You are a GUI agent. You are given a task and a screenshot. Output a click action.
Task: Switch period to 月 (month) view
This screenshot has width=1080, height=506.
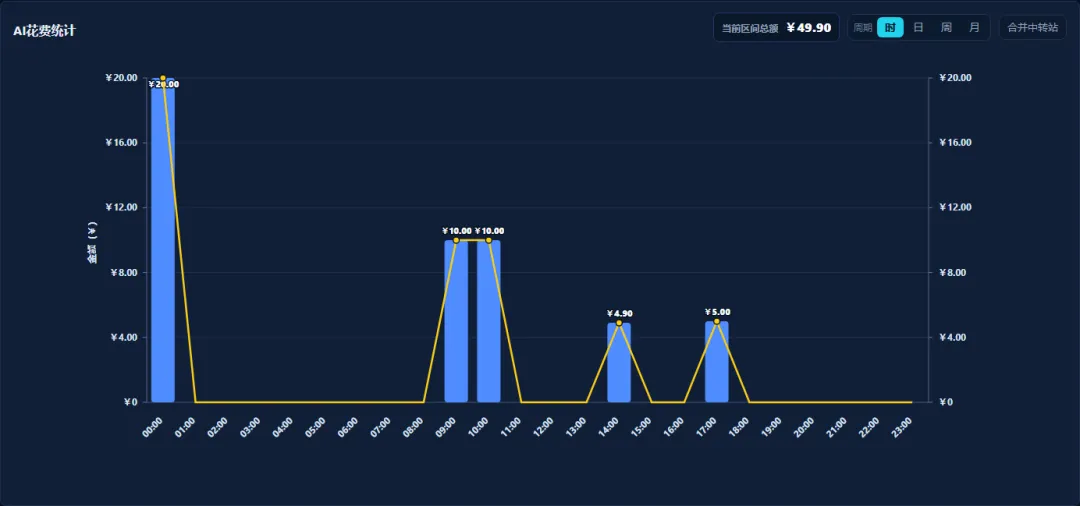974,28
